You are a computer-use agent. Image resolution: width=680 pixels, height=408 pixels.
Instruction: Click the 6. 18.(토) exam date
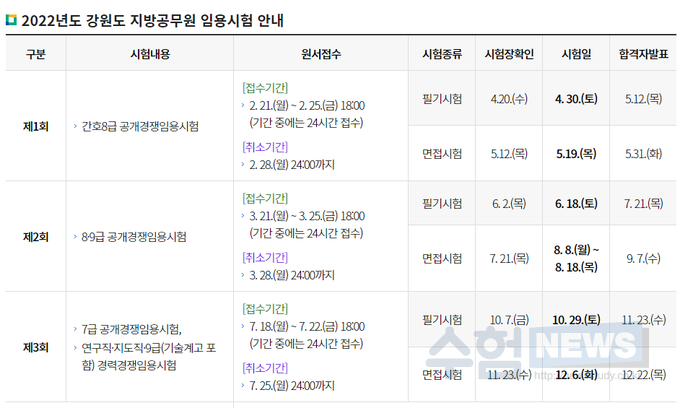pos(576,203)
